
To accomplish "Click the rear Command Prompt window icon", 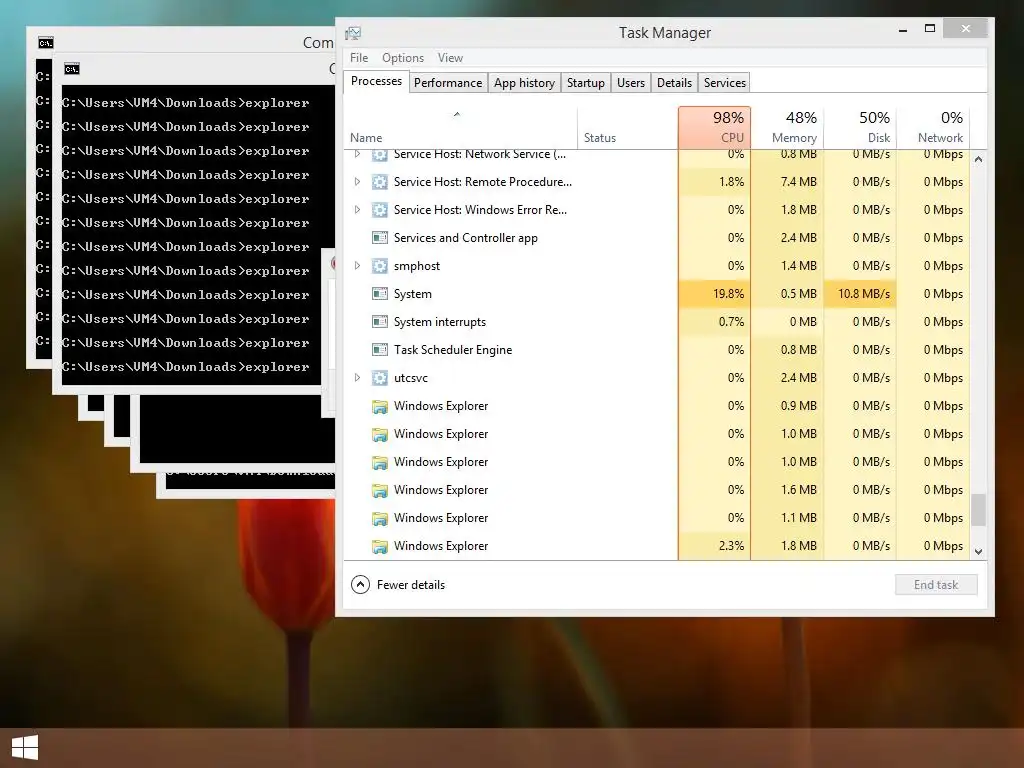I will click(46, 43).
